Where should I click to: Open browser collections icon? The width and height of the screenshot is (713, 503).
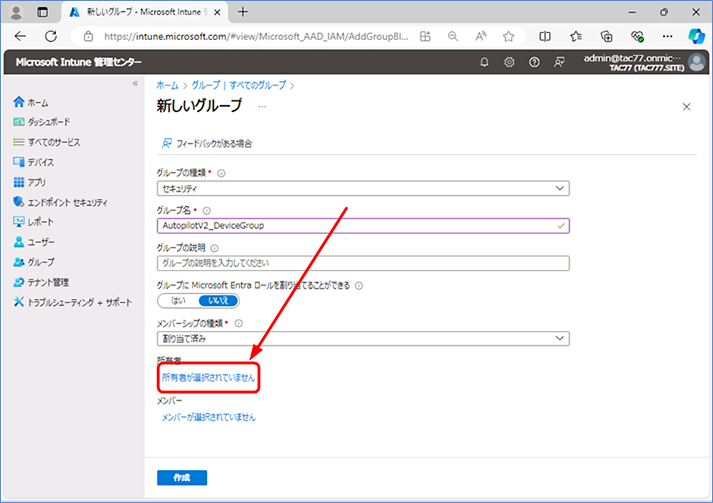(x=606, y=36)
